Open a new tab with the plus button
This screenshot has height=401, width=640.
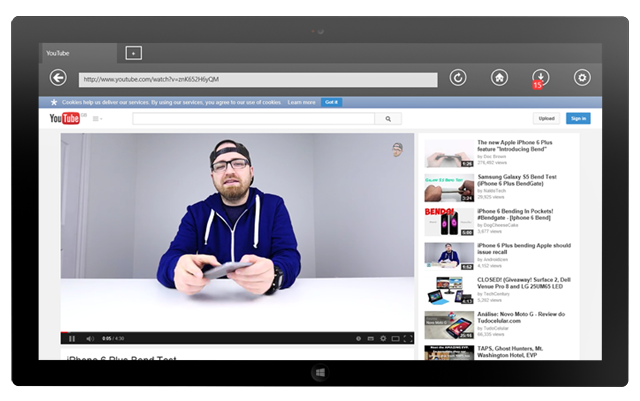point(134,53)
